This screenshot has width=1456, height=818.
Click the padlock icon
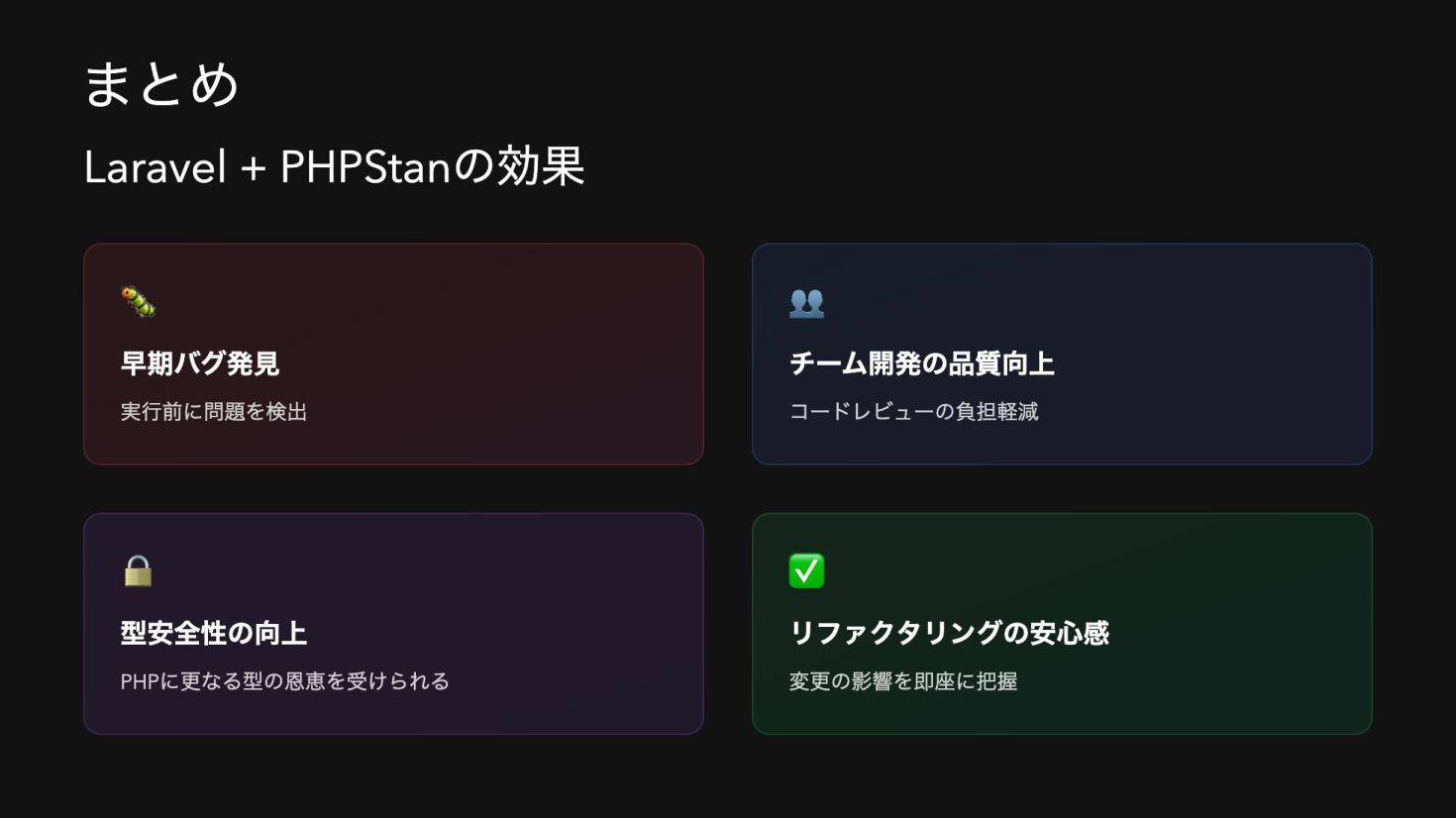tap(138, 571)
